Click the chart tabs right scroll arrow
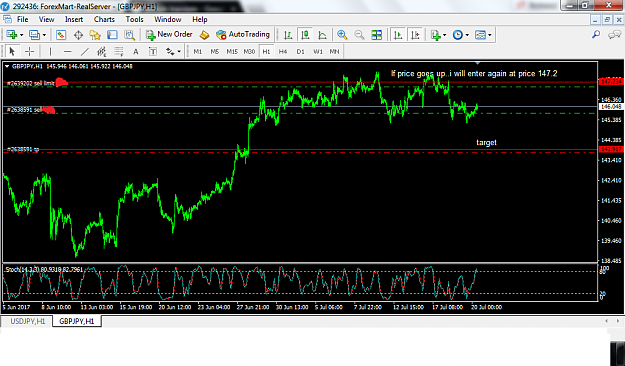The image size is (625, 366). tap(618, 321)
